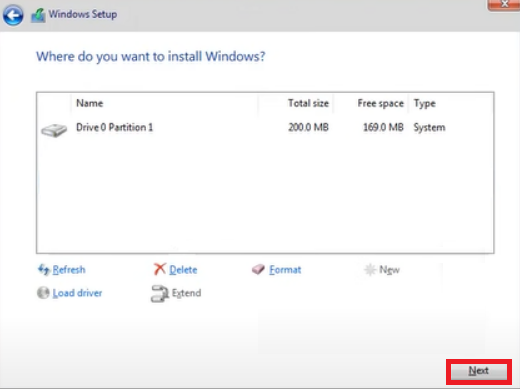The image size is (520, 389).
Task: Click the Extend partition icon
Action: point(160,293)
